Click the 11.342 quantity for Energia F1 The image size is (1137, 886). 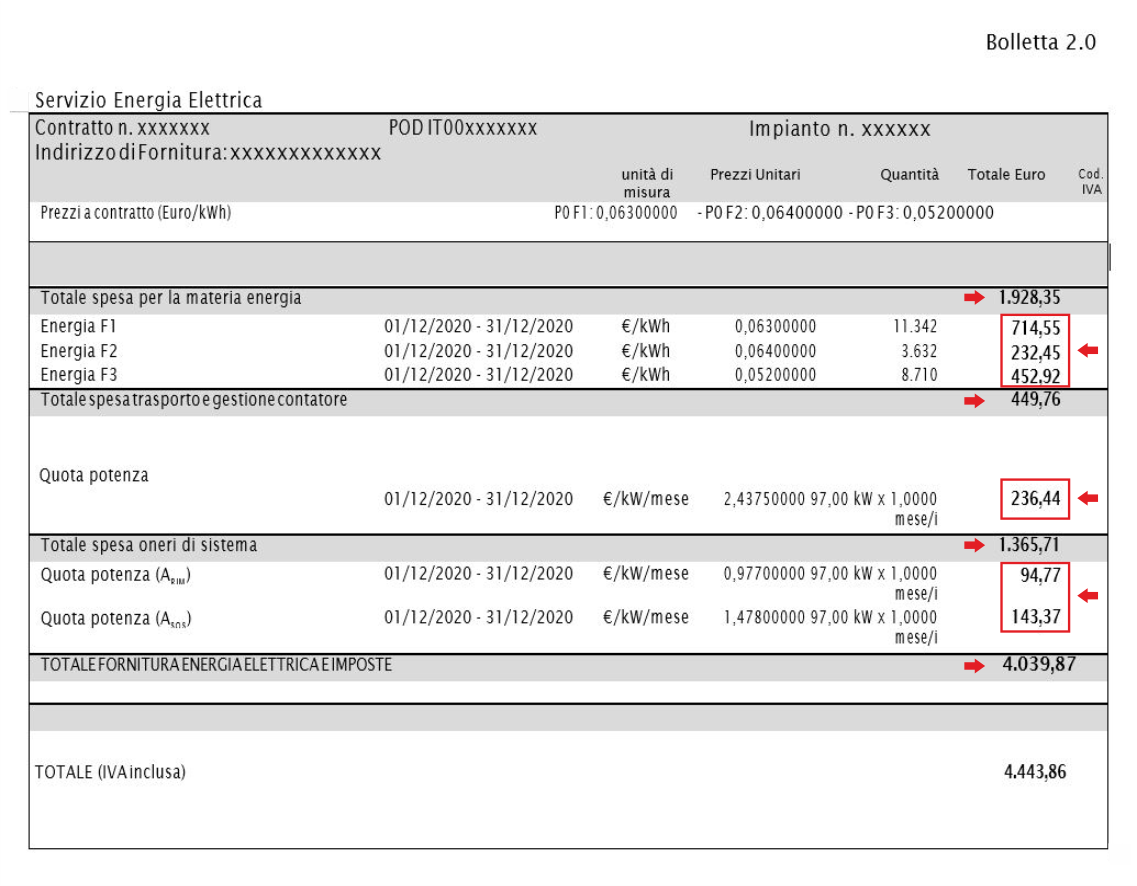[915, 327]
